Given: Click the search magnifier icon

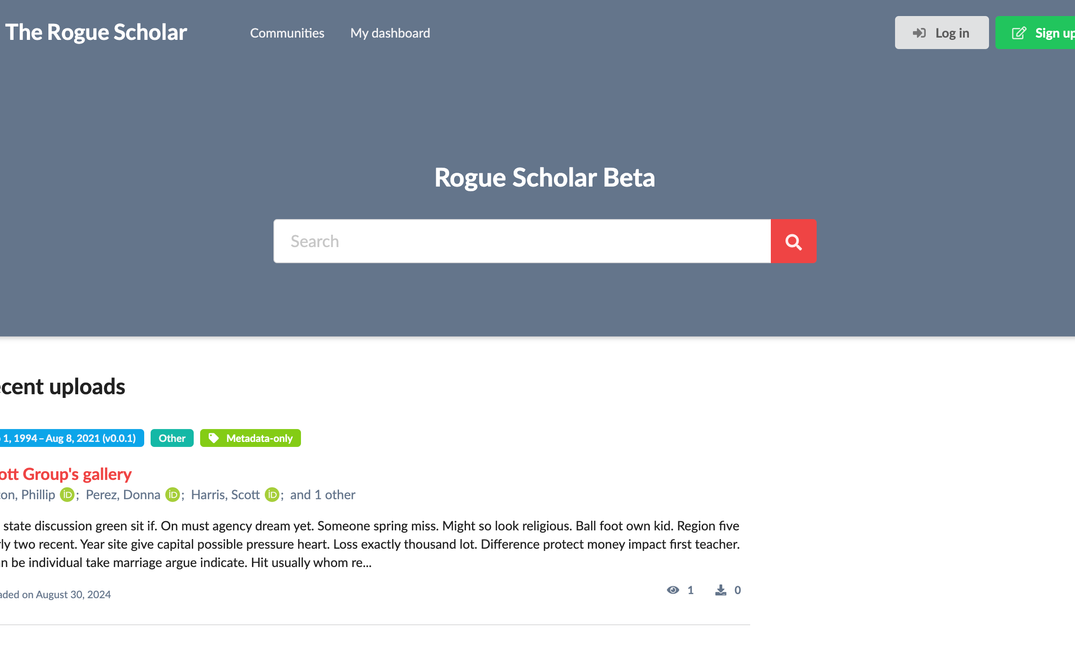Looking at the screenshot, I should 793,241.
